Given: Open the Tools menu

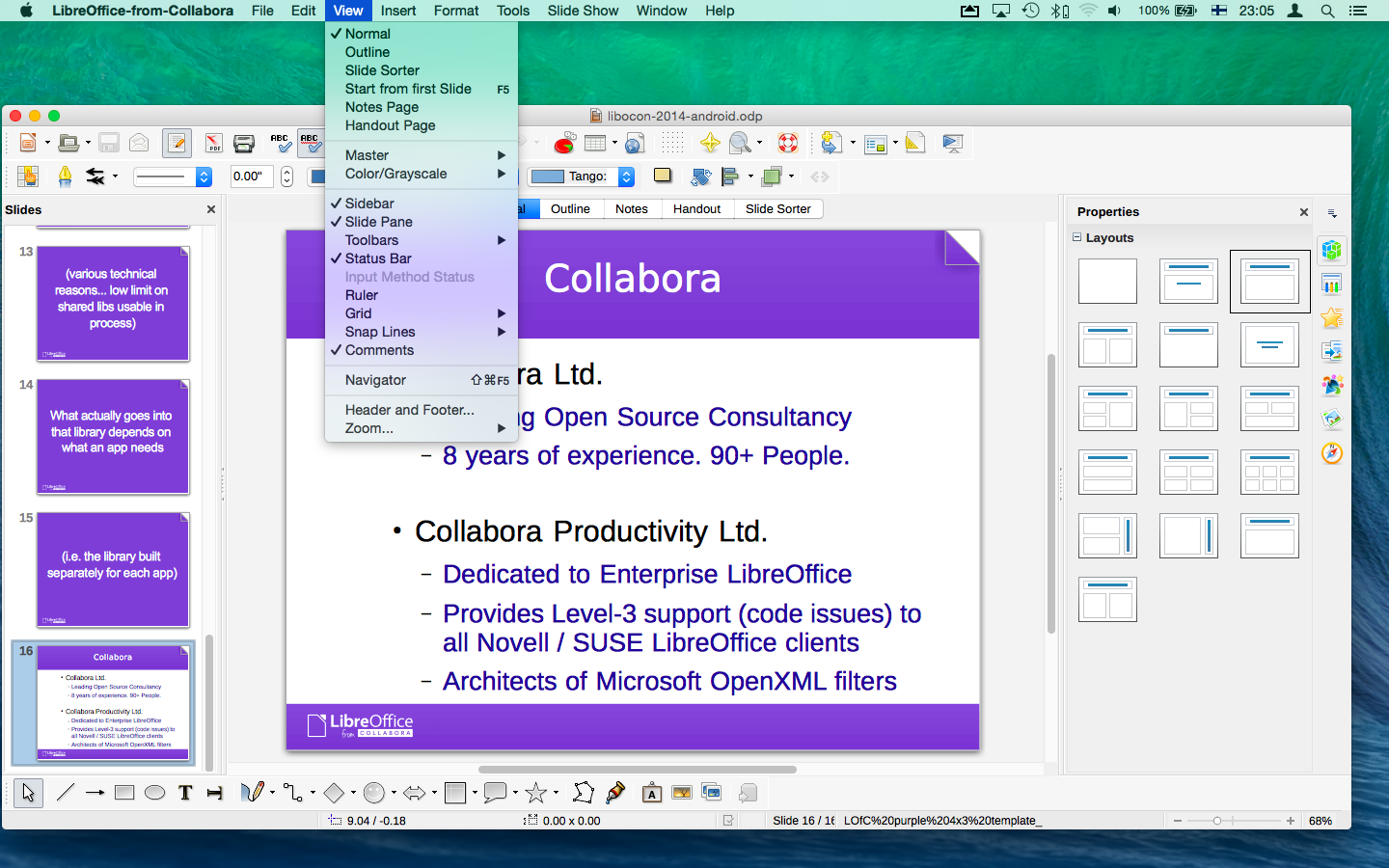Looking at the screenshot, I should pos(513,11).
